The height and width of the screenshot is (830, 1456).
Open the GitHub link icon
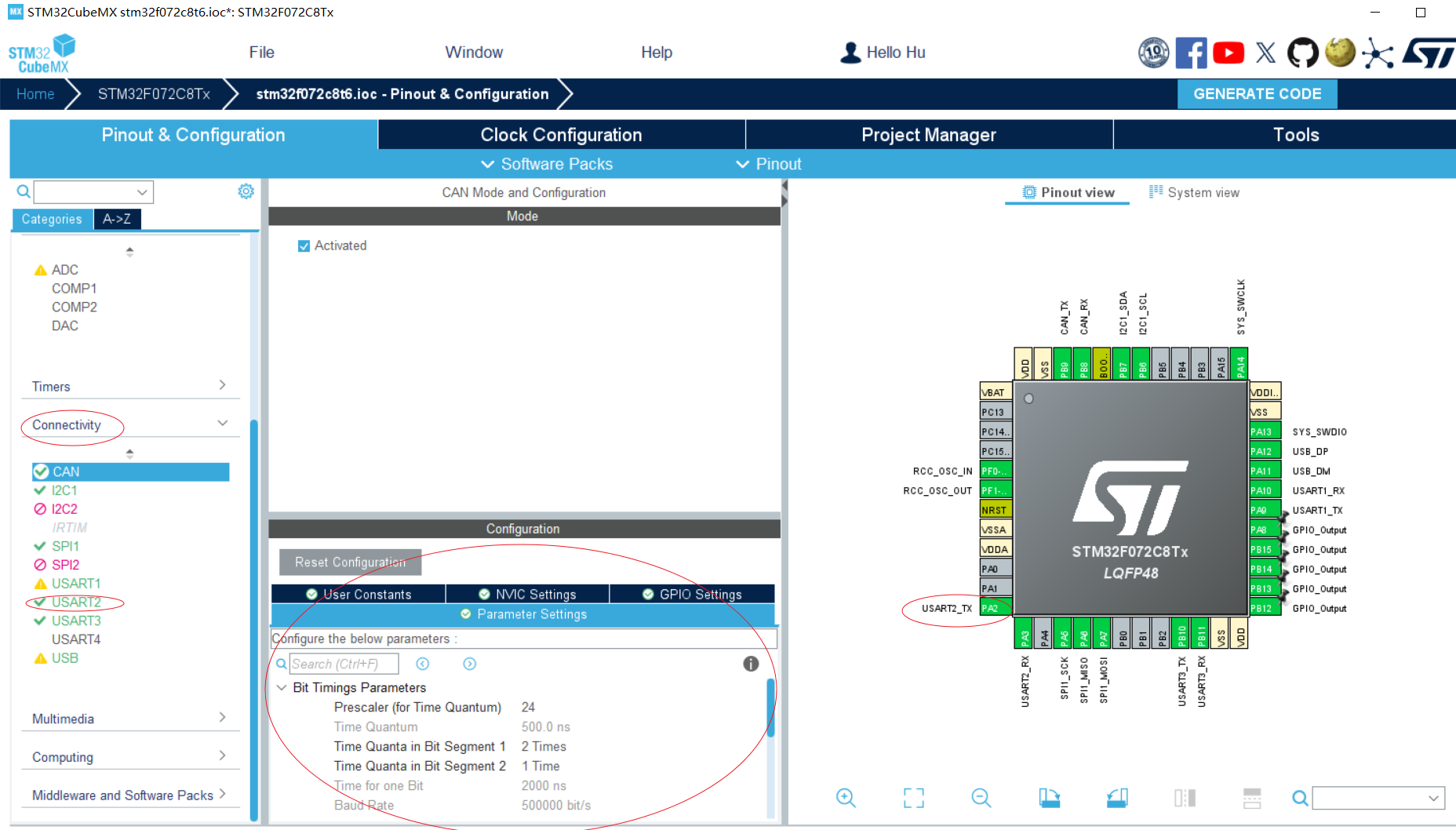point(1303,53)
